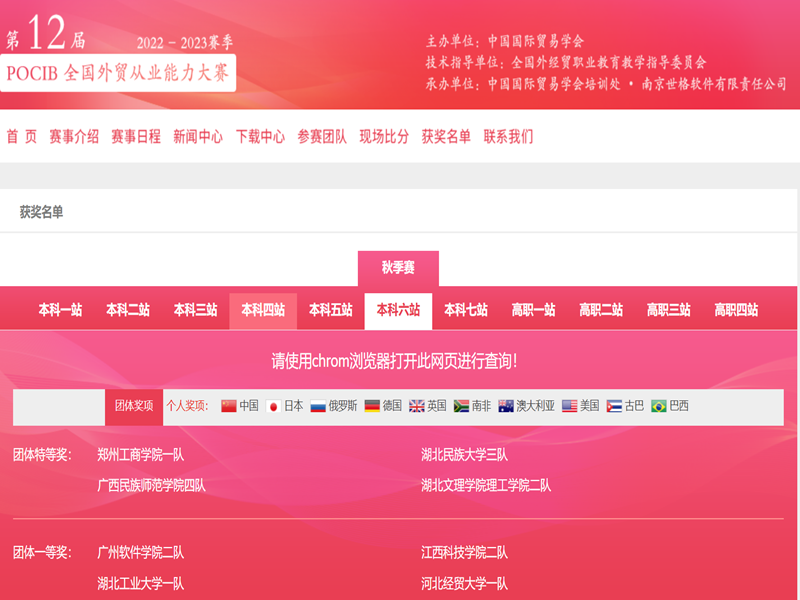The height and width of the screenshot is (600, 800).
Task: Open 新闻中心 menu item
Action: pyautogui.click(x=198, y=137)
